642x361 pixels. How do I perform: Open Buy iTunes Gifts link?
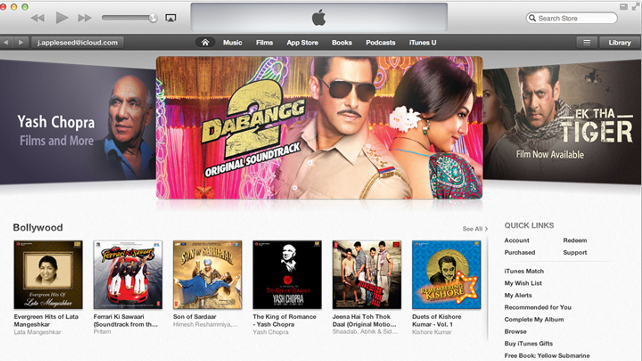(x=529, y=343)
